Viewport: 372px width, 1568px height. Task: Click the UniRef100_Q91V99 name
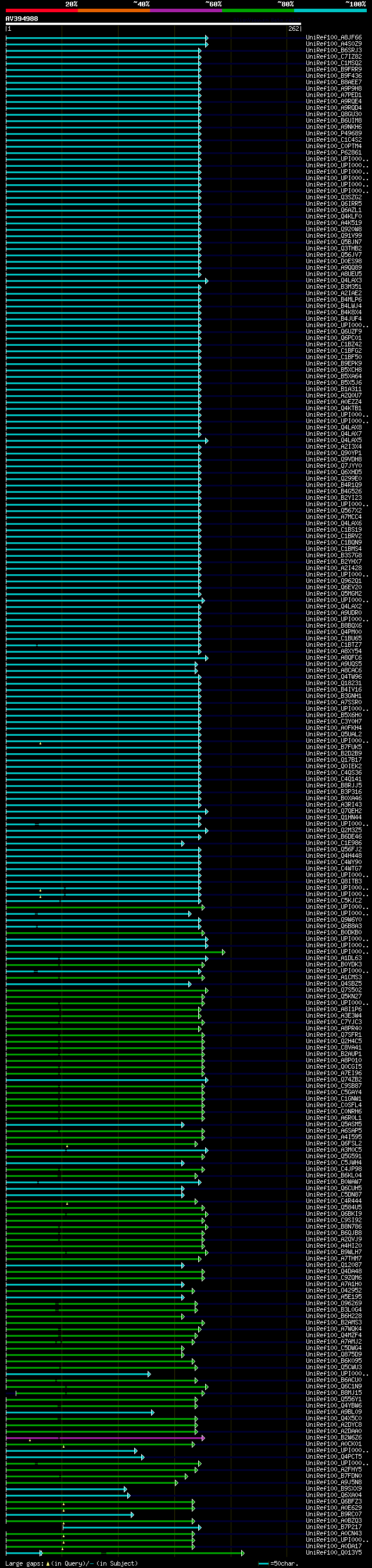pyautogui.click(x=334, y=235)
